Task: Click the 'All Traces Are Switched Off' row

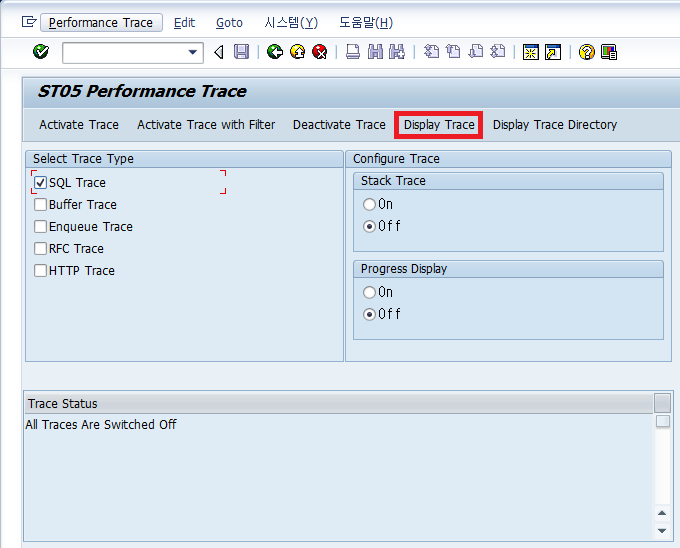Action: click(x=339, y=424)
